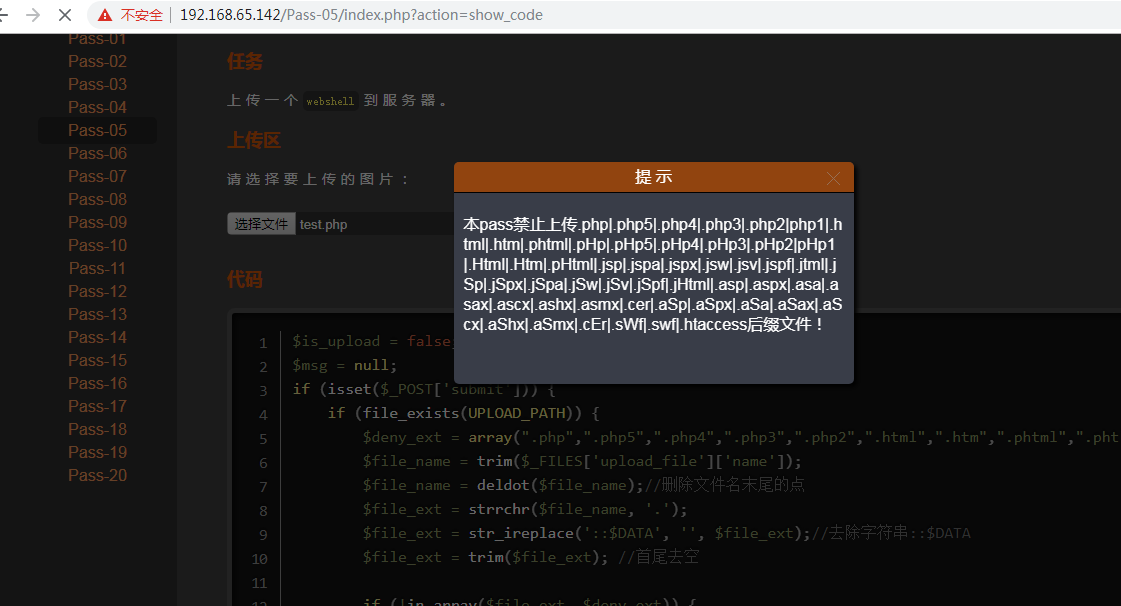Click code line 1 with $is_upload

tap(372, 342)
